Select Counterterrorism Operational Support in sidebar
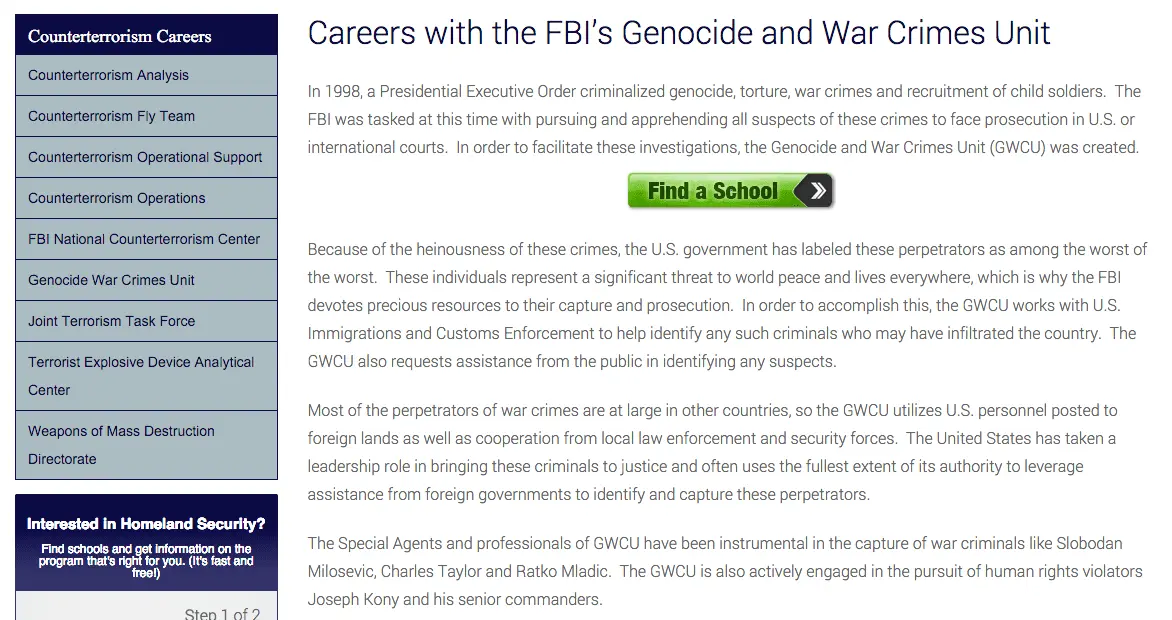Image resolution: width=1172 pixels, height=620 pixels. coord(145,157)
